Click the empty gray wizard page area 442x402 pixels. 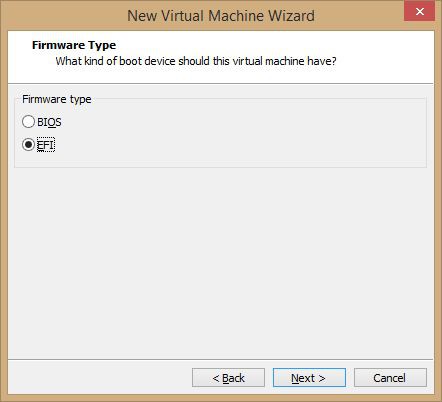[221, 263]
